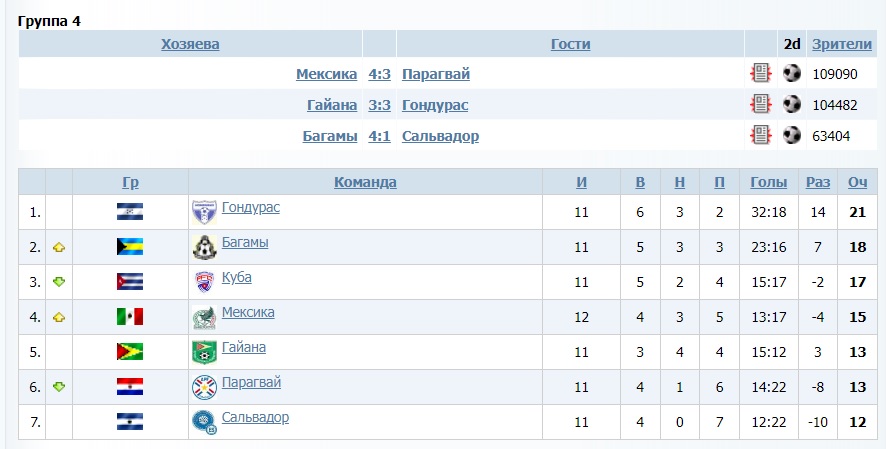The image size is (886, 449).
Task: Sort table by Очки column header
Action: click(857, 182)
